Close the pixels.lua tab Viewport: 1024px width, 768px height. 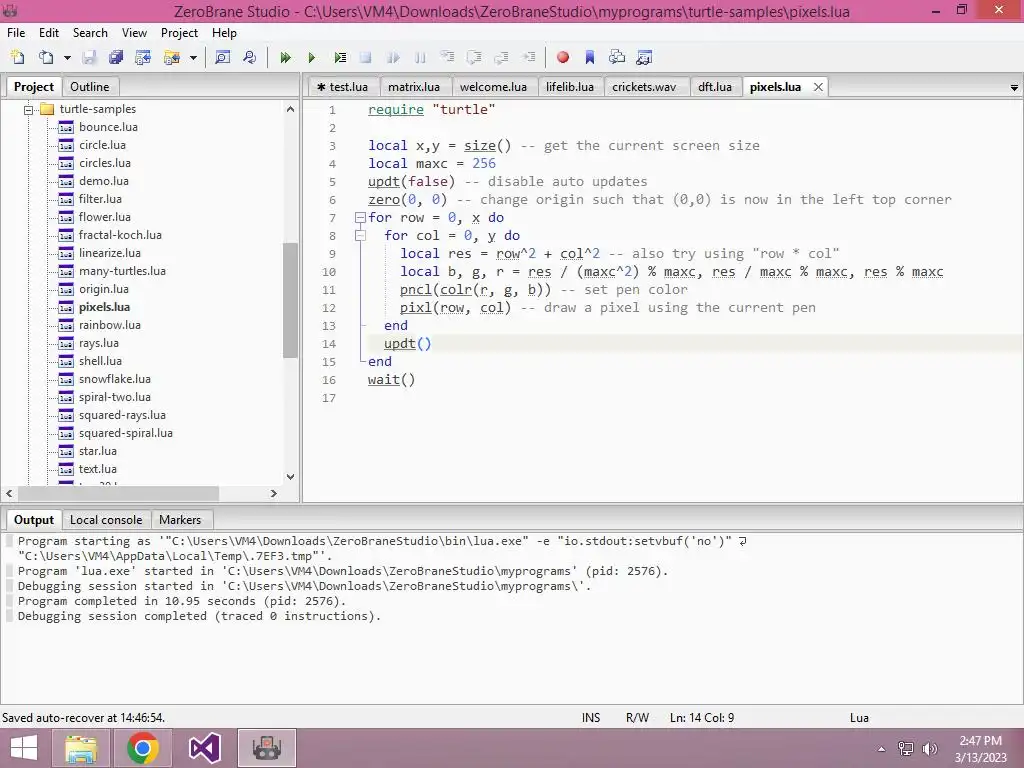coord(818,87)
